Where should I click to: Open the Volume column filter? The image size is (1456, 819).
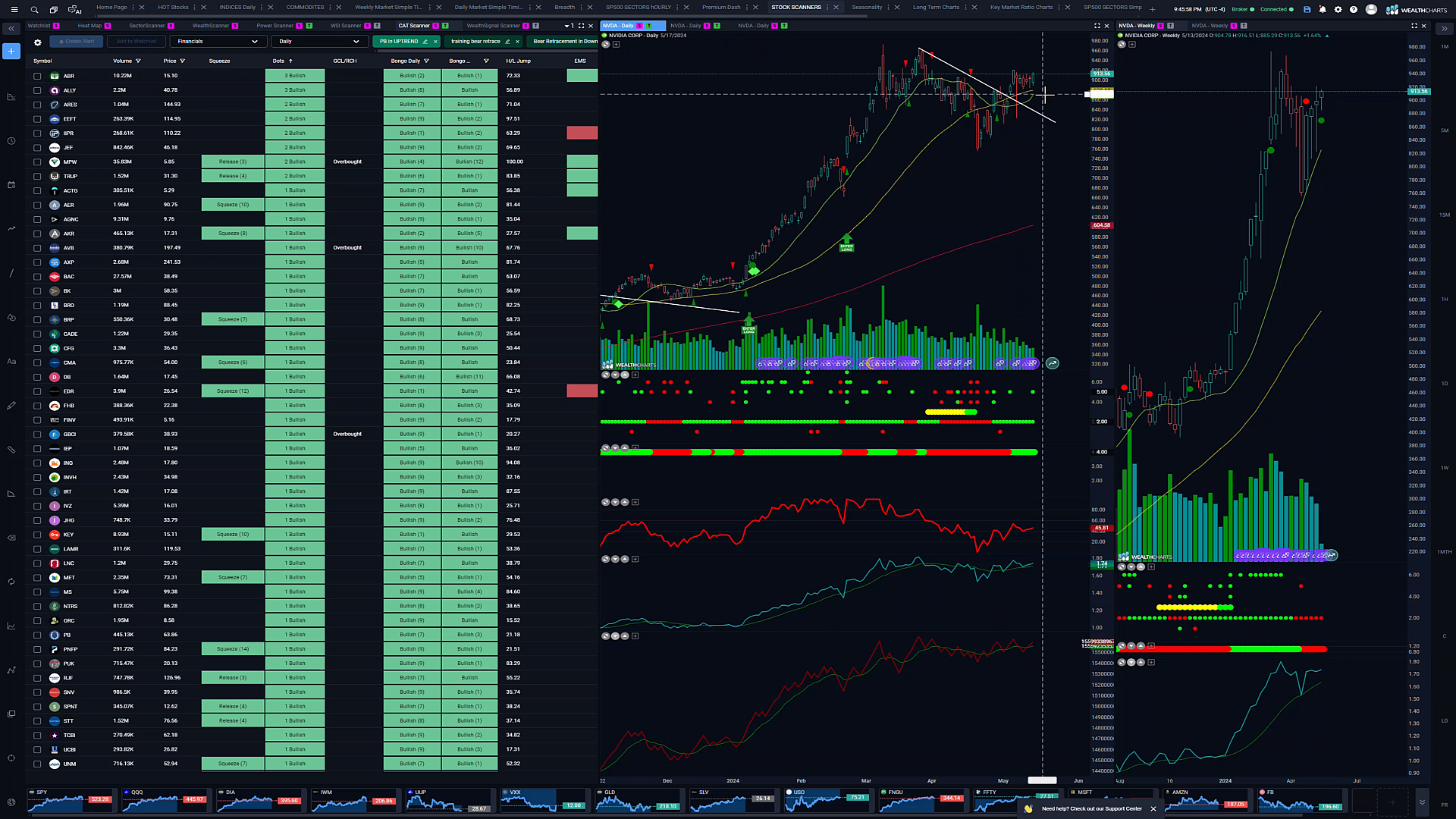pyautogui.click(x=138, y=61)
